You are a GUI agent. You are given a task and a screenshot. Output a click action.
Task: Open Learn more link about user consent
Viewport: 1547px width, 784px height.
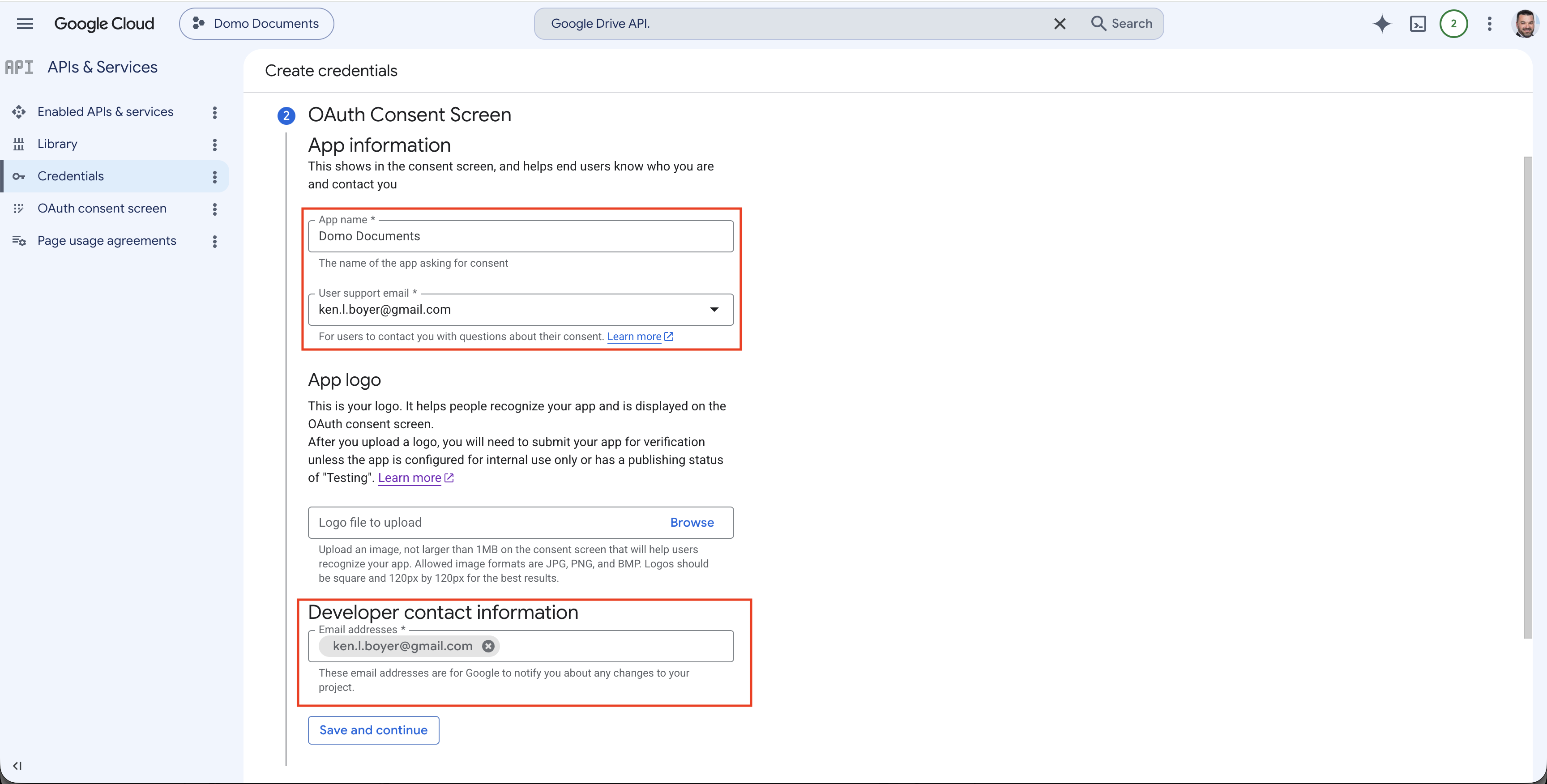pos(640,337)
